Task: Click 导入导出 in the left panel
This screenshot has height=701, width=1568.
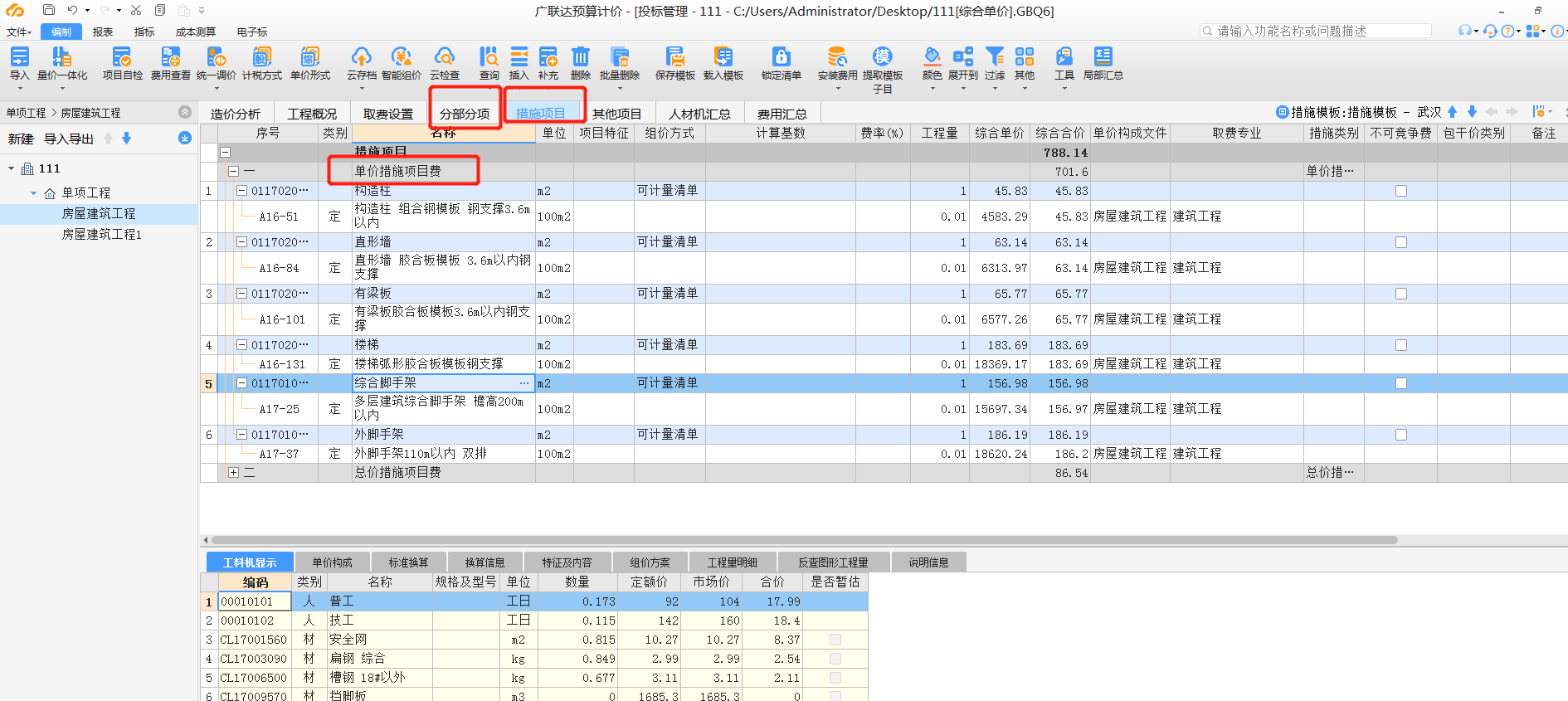Action: pos(69,139)
